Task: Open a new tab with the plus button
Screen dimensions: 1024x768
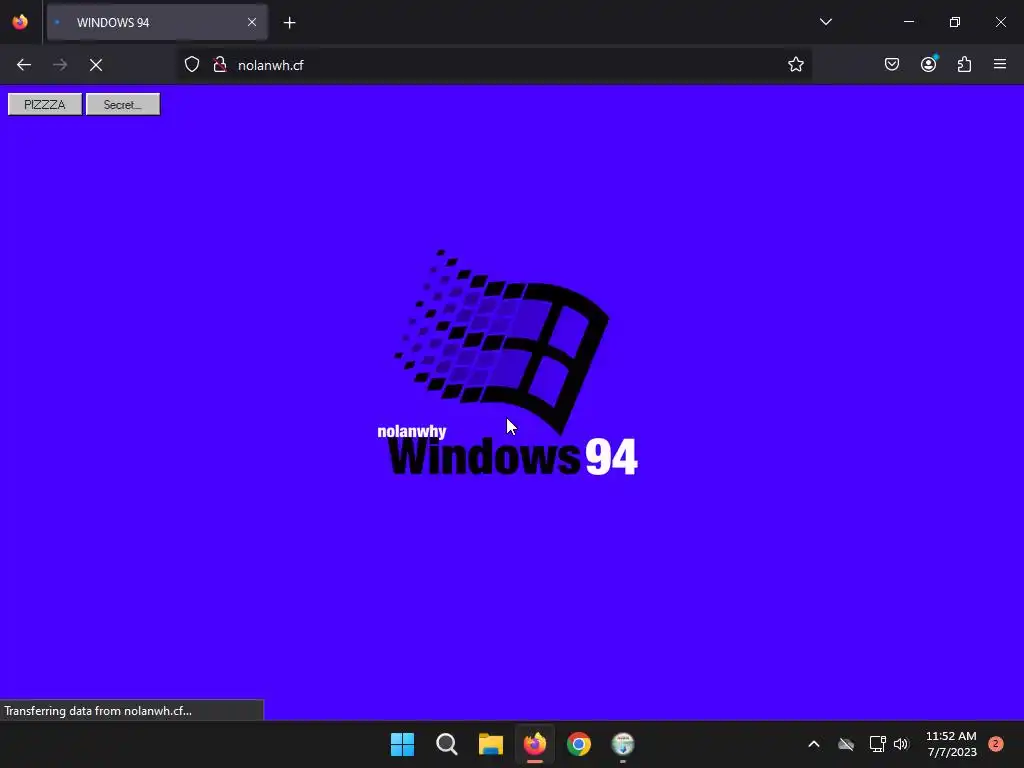Action: pos(289,23)
